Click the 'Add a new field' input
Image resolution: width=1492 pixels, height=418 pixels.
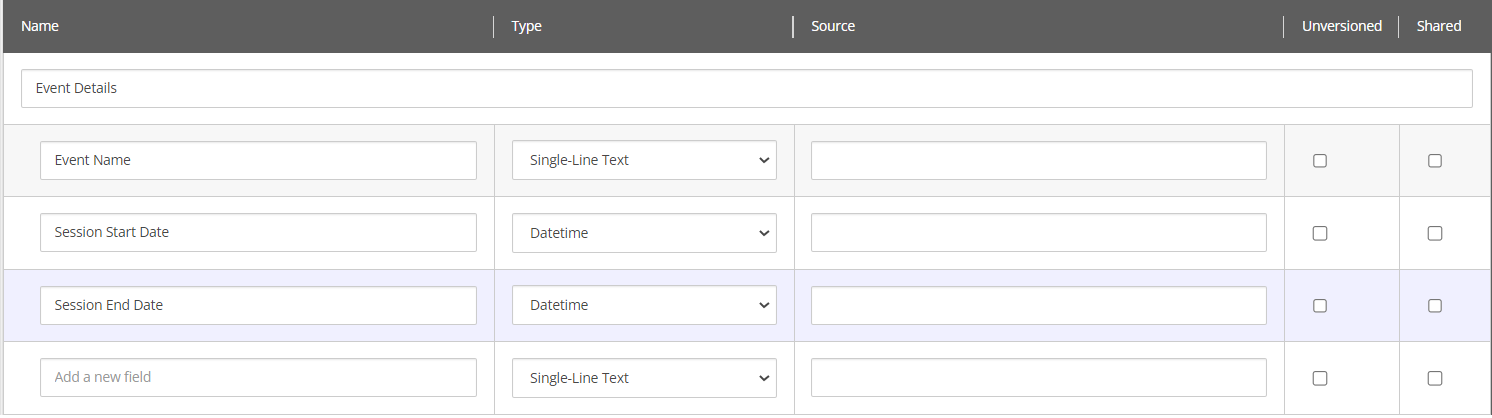258,378
